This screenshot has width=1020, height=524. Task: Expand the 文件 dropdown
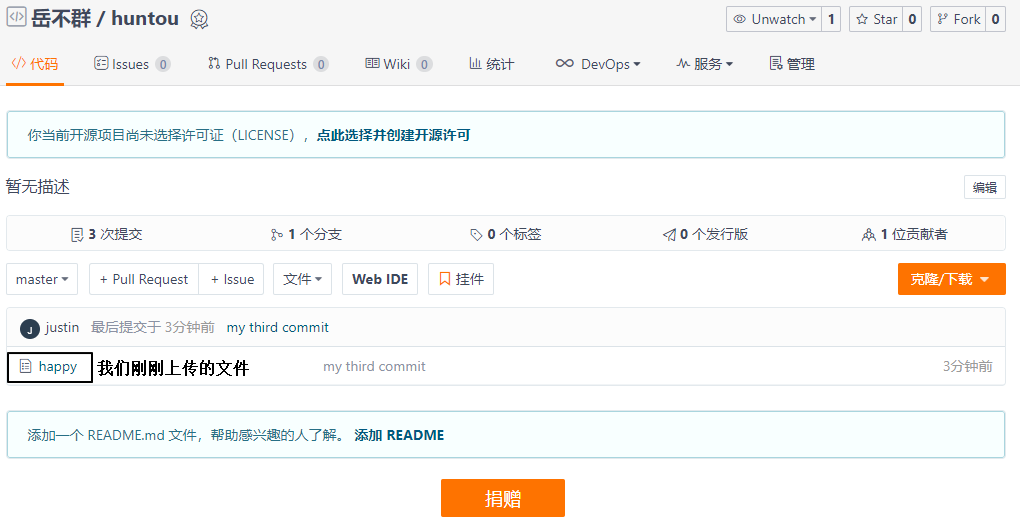(x=302, y=280)
